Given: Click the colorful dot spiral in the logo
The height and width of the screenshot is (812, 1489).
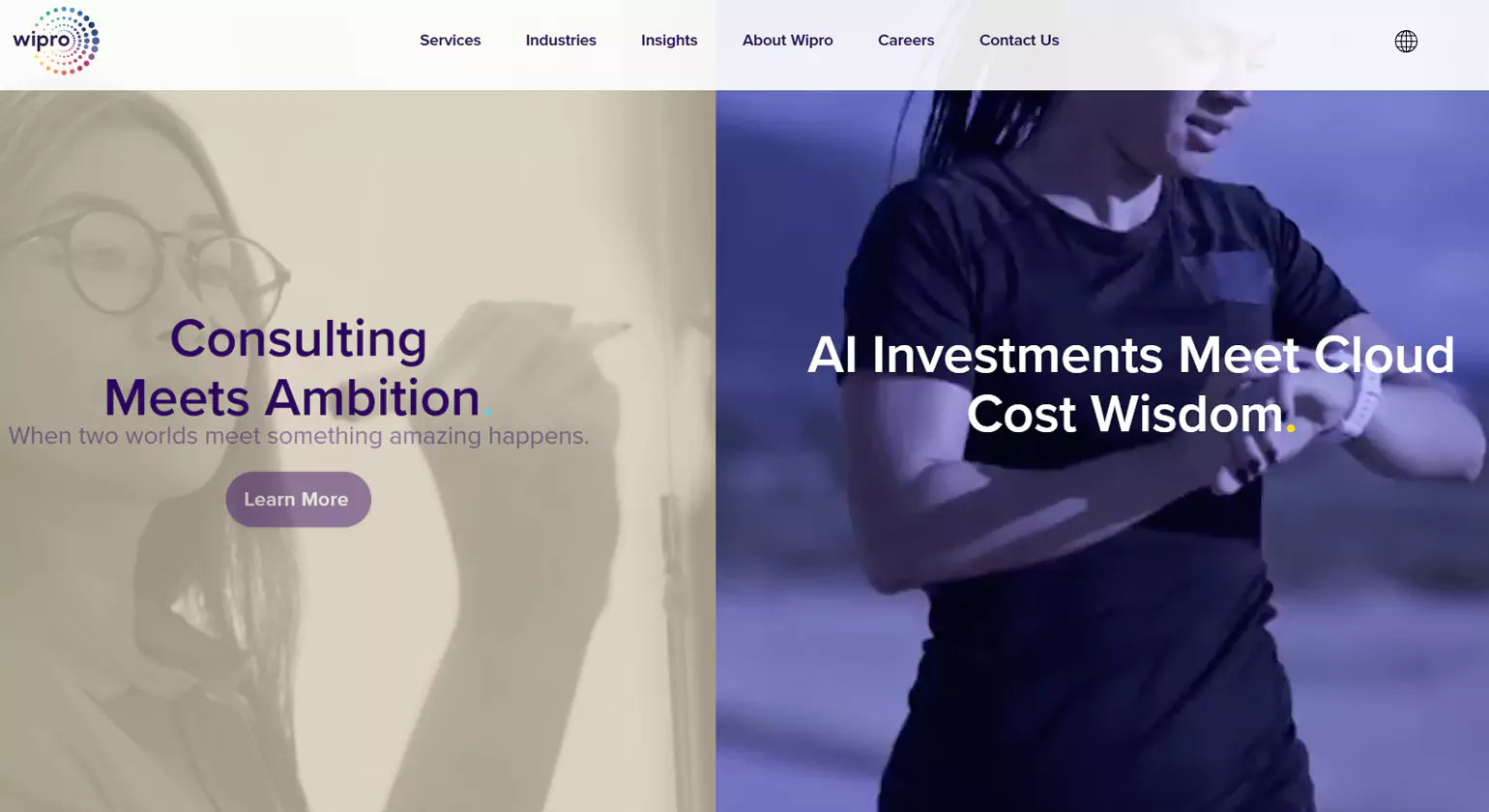Looking at the screenshot, I should tap(68, 41).
